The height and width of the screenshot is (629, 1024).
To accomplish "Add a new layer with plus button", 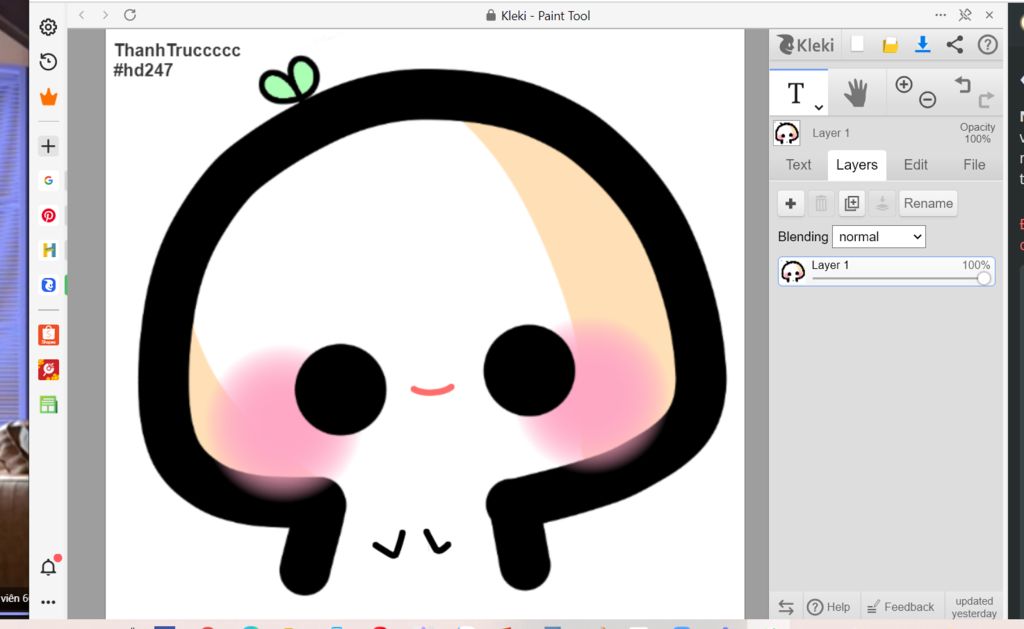I will tap(791, 204).
